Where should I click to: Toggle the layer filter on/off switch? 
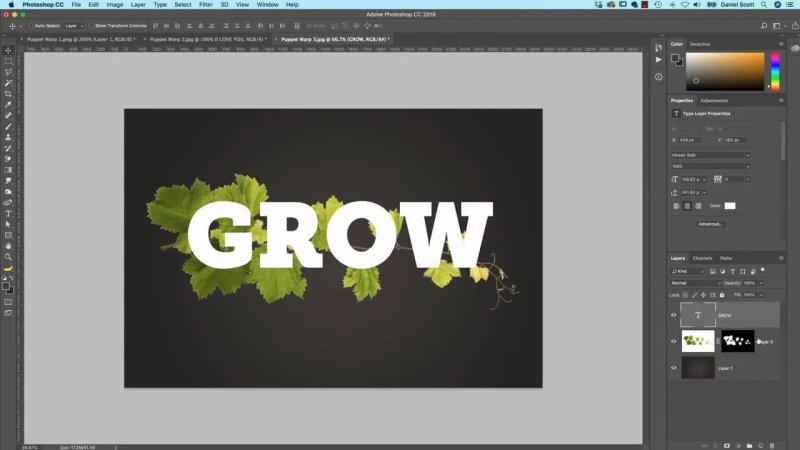[763, 270]
